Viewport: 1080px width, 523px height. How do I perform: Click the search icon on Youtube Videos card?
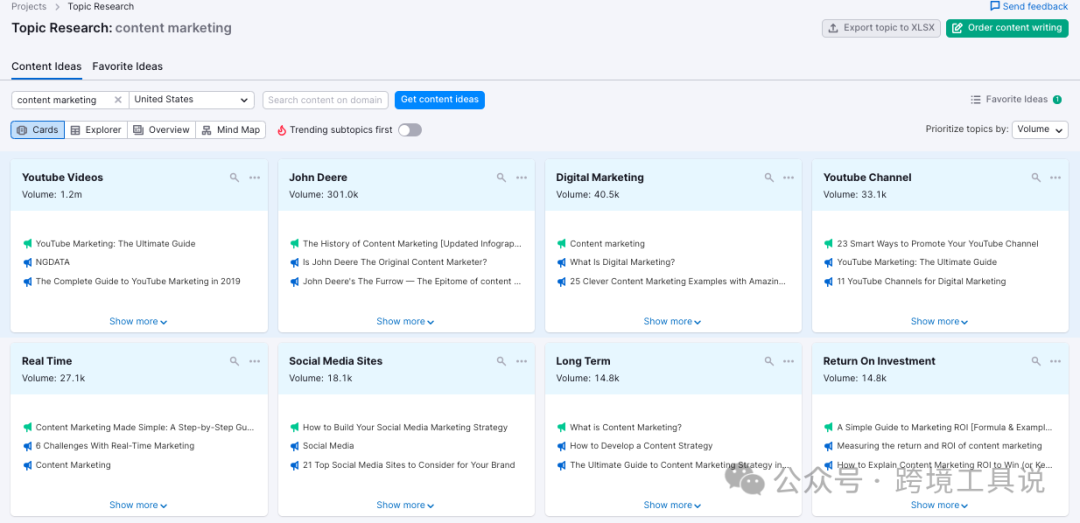pyautogui.click(x=234, y=178)
